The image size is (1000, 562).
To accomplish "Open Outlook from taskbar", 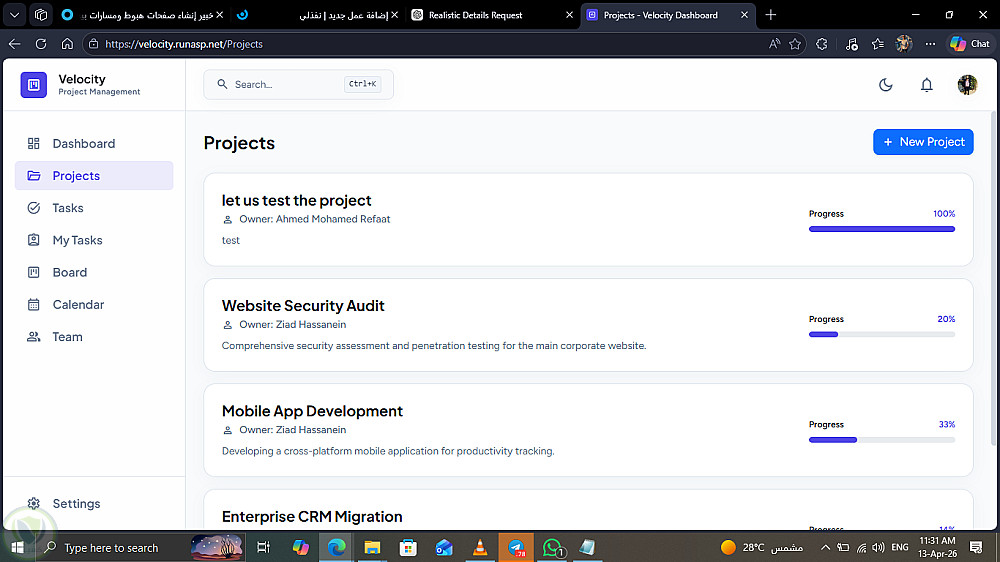I will click(x=444, y=547).
